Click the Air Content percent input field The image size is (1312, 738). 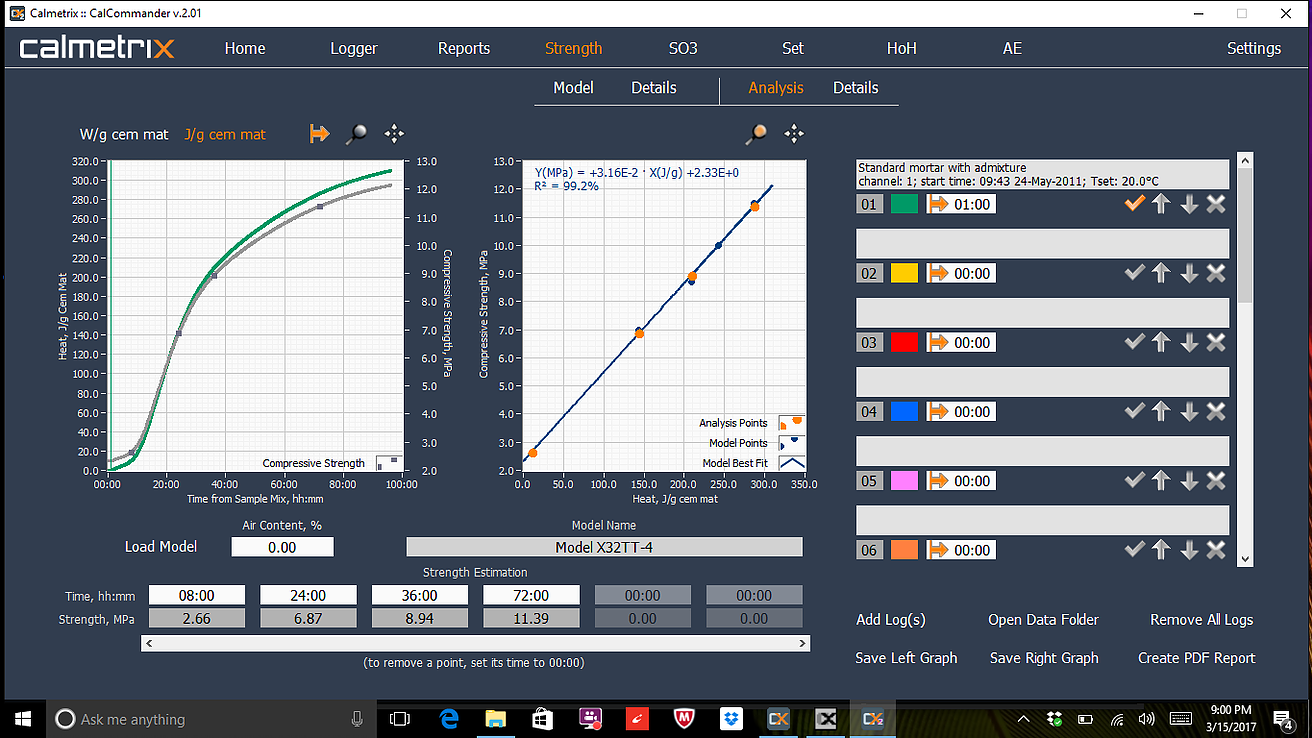point(282,547)
